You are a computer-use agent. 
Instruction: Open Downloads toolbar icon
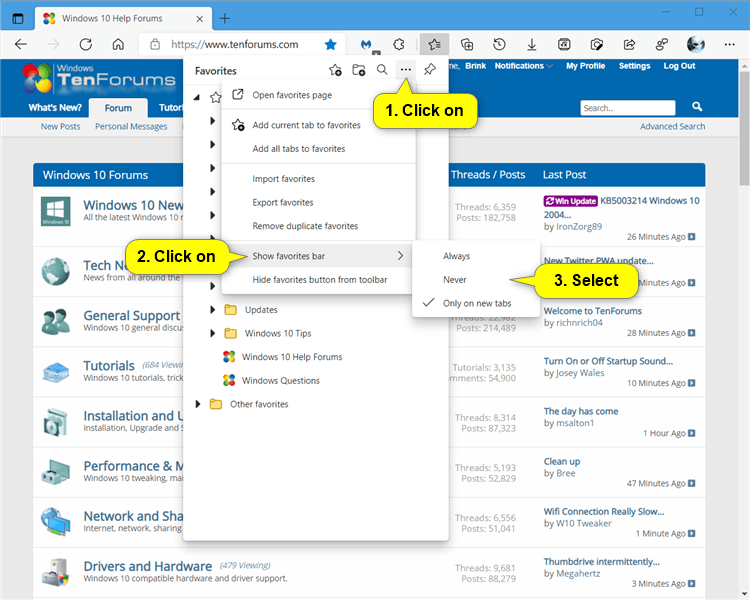(531, 44)
